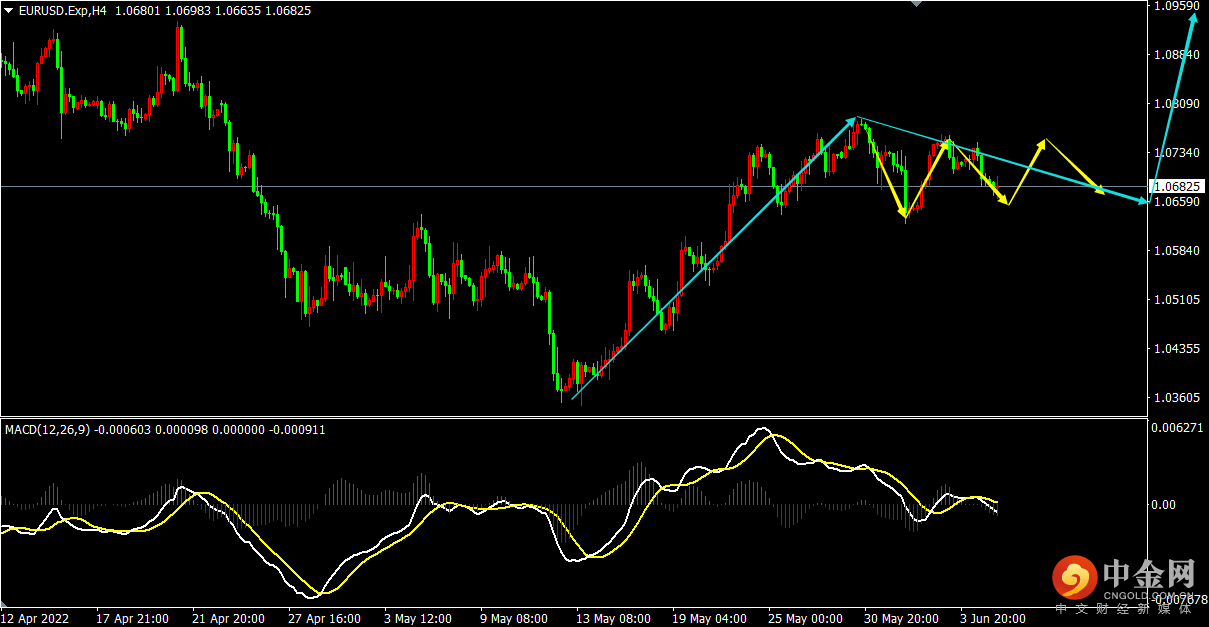
Task: Select the current price tag 1.06825
Action: click(x=1179, y=186)
